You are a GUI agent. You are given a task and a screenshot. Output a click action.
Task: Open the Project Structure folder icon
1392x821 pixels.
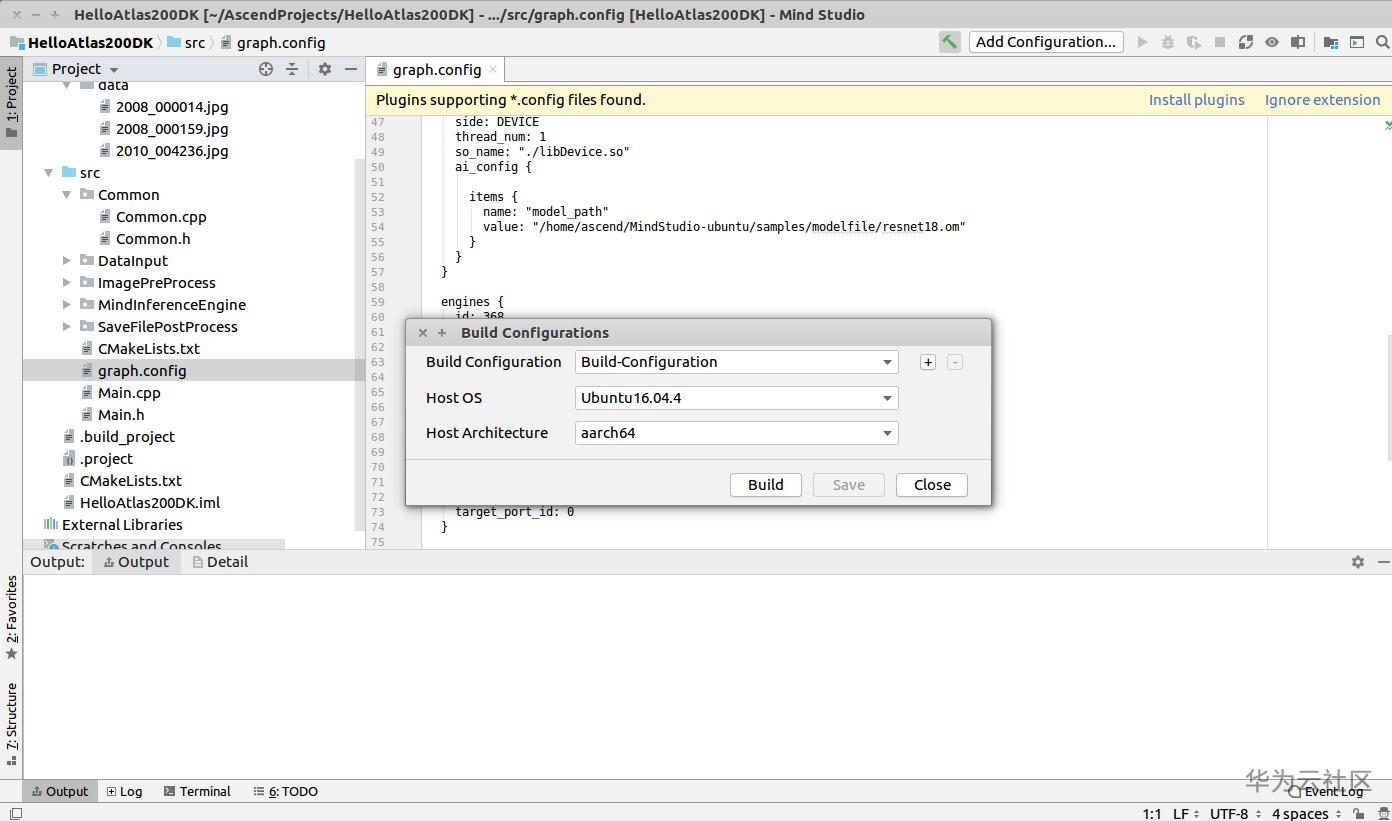click(x=1331, y=42)
